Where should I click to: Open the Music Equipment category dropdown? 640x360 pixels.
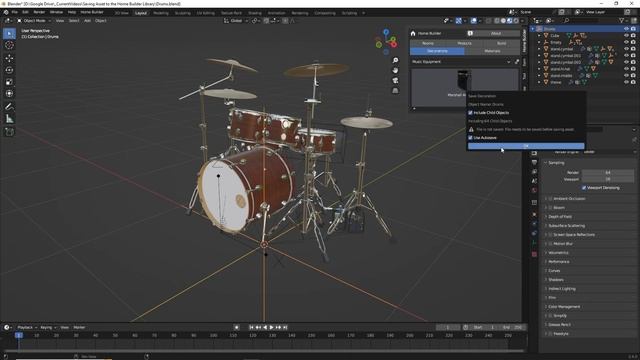[461, 62]
